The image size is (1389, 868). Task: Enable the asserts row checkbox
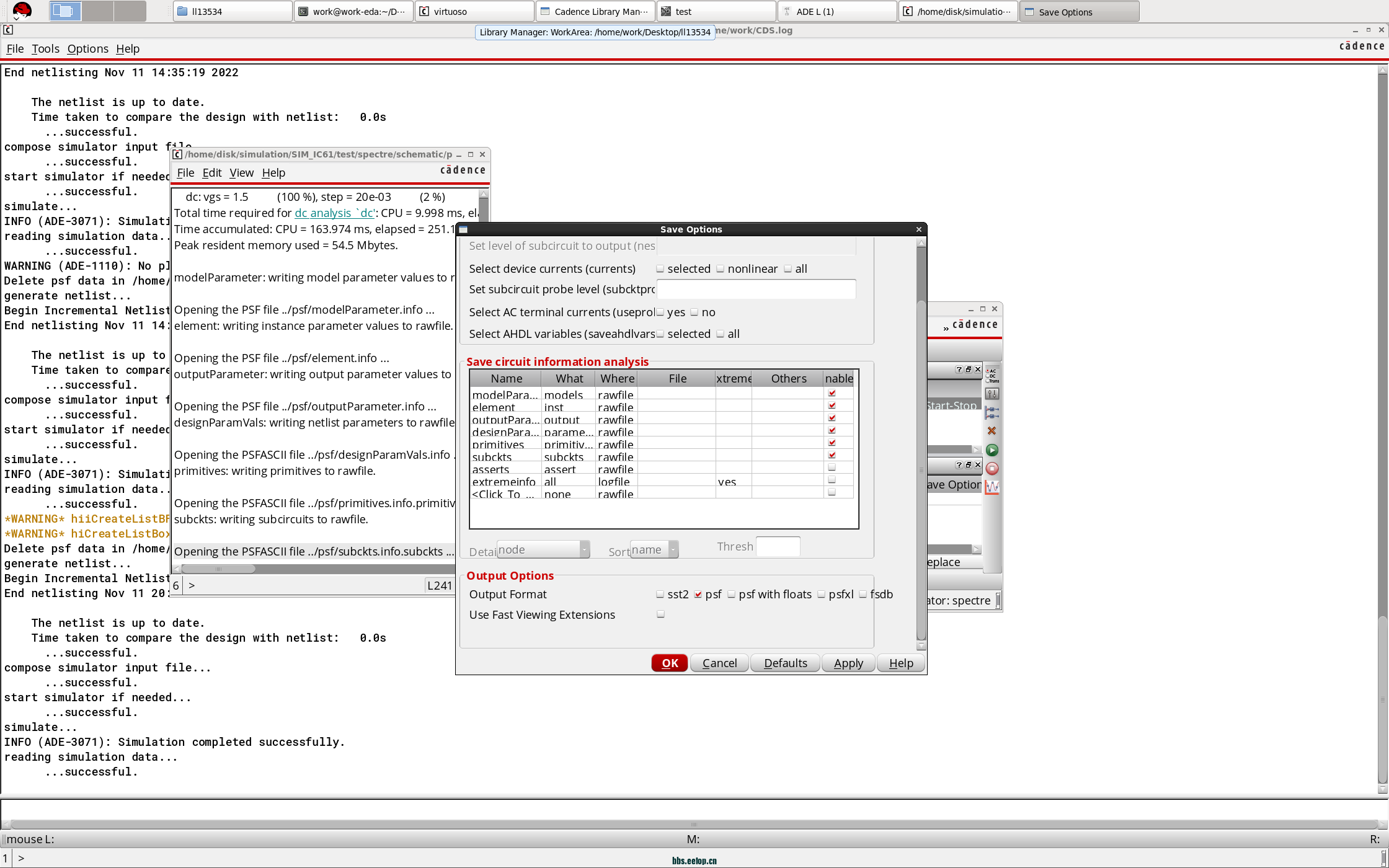click(x=832, y=467)
